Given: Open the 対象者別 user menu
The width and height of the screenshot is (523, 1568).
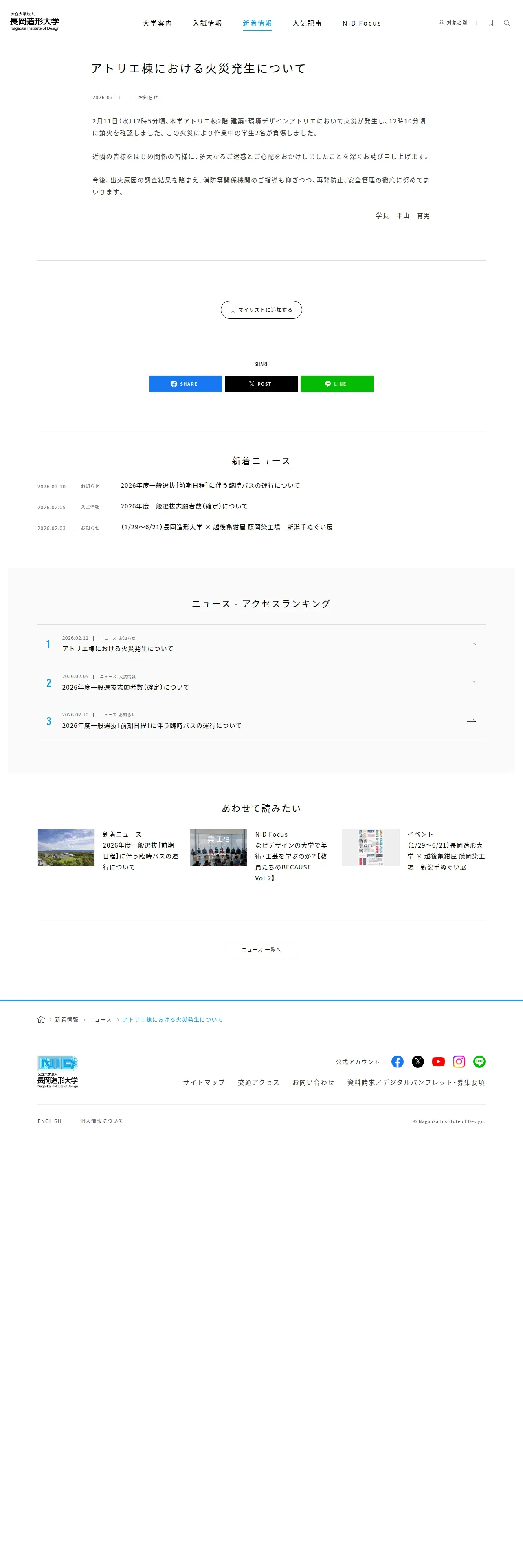Looking at the screenshot, I should (x=453, y=23).
